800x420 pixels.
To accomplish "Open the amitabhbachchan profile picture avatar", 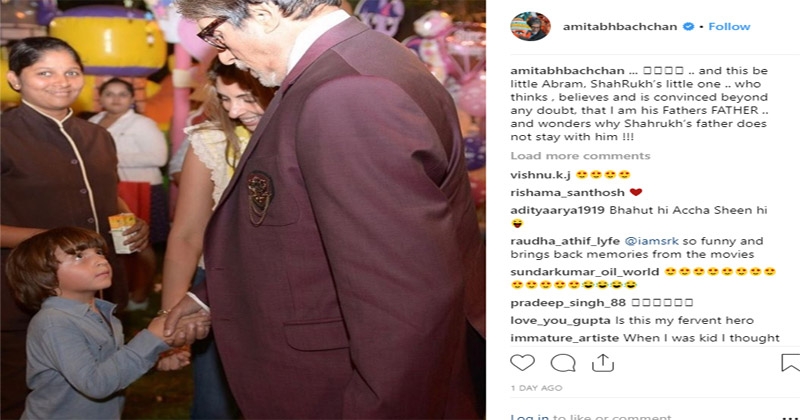I will tap(531, 26).
